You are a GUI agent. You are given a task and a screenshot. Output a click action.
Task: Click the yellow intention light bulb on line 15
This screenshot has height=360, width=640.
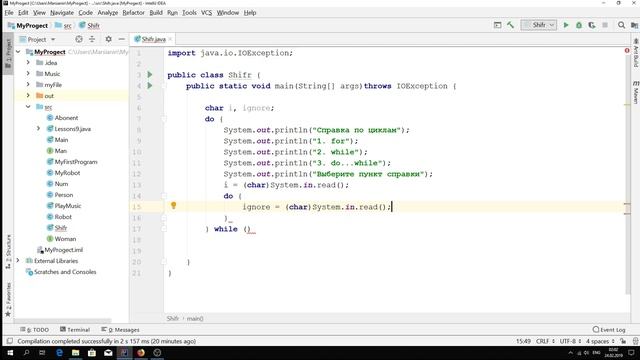(173, 206)
